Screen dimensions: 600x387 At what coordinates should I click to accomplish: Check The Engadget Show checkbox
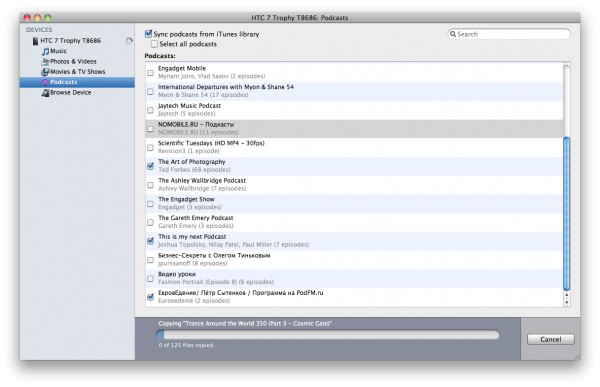150,204
